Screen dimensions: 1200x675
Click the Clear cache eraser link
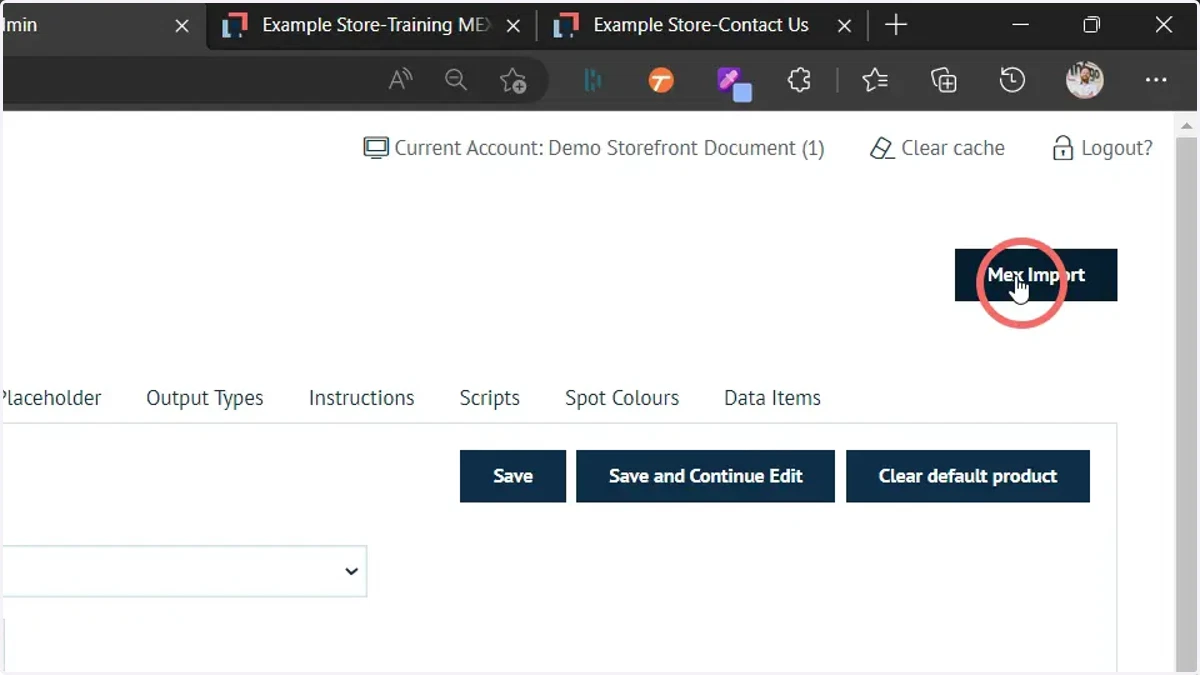937,148
